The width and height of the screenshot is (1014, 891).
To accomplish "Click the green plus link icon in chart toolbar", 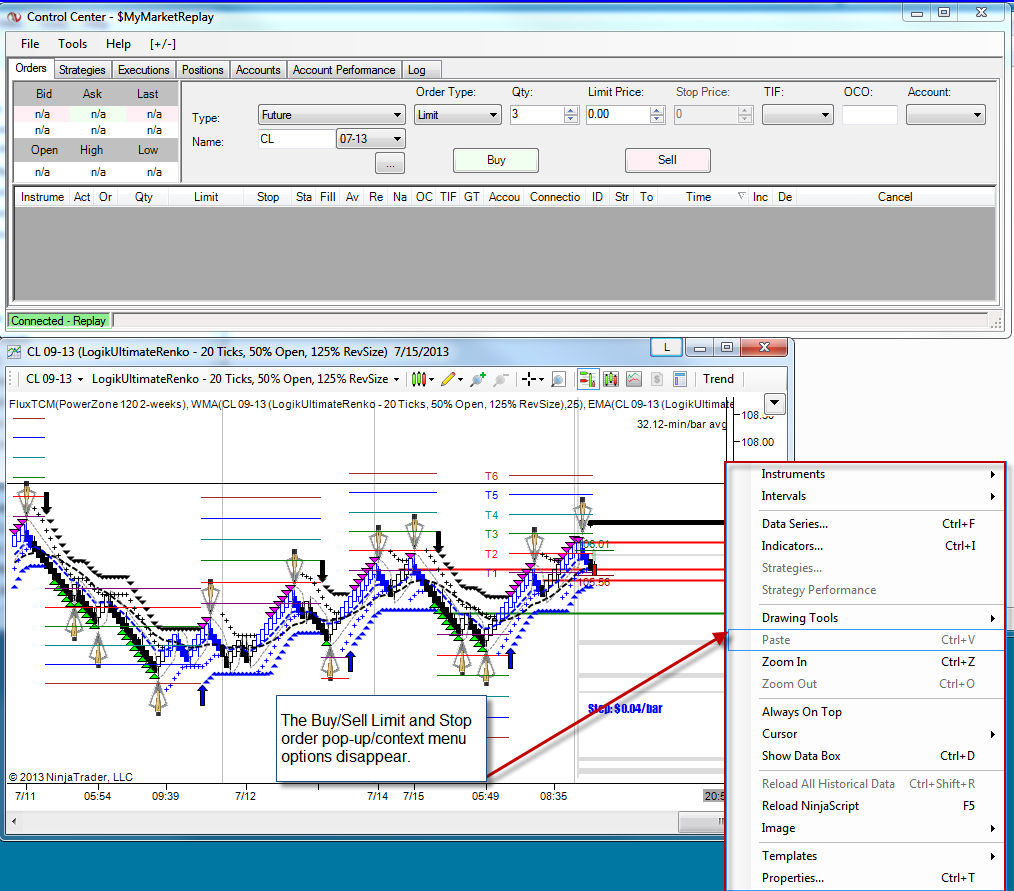I will [x=477, y=379].
